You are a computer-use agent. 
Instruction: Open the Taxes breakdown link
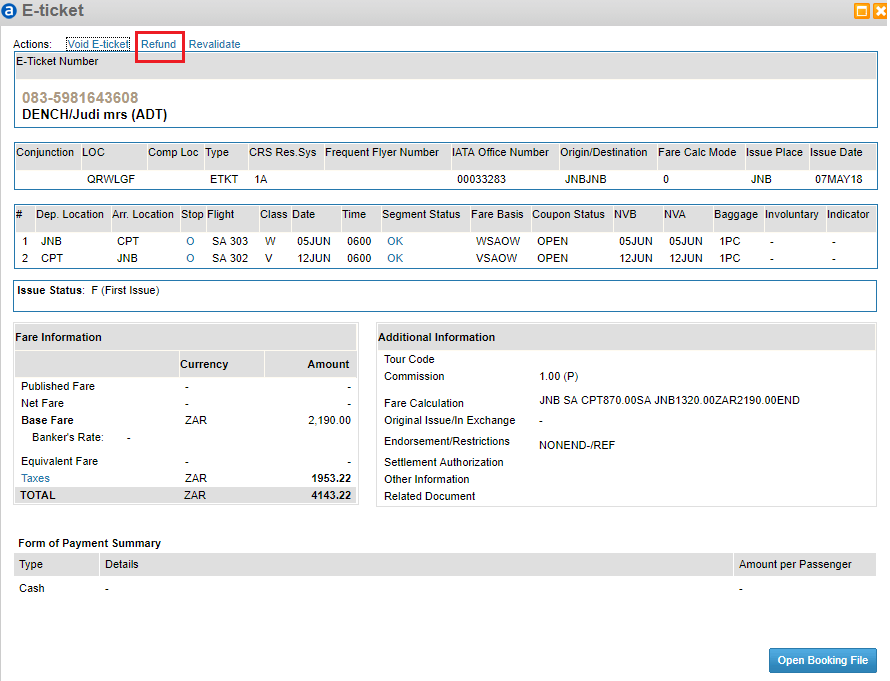click(x=34, y=478)
